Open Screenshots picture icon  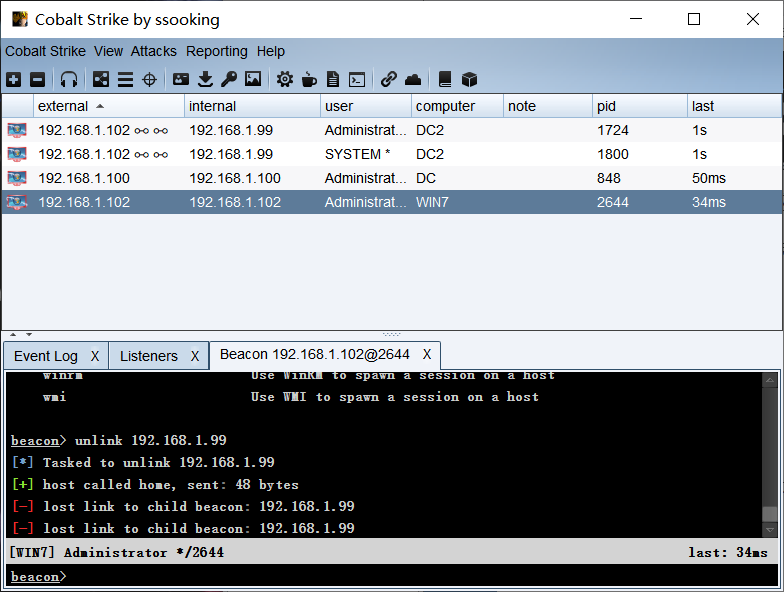click(253, 79)
